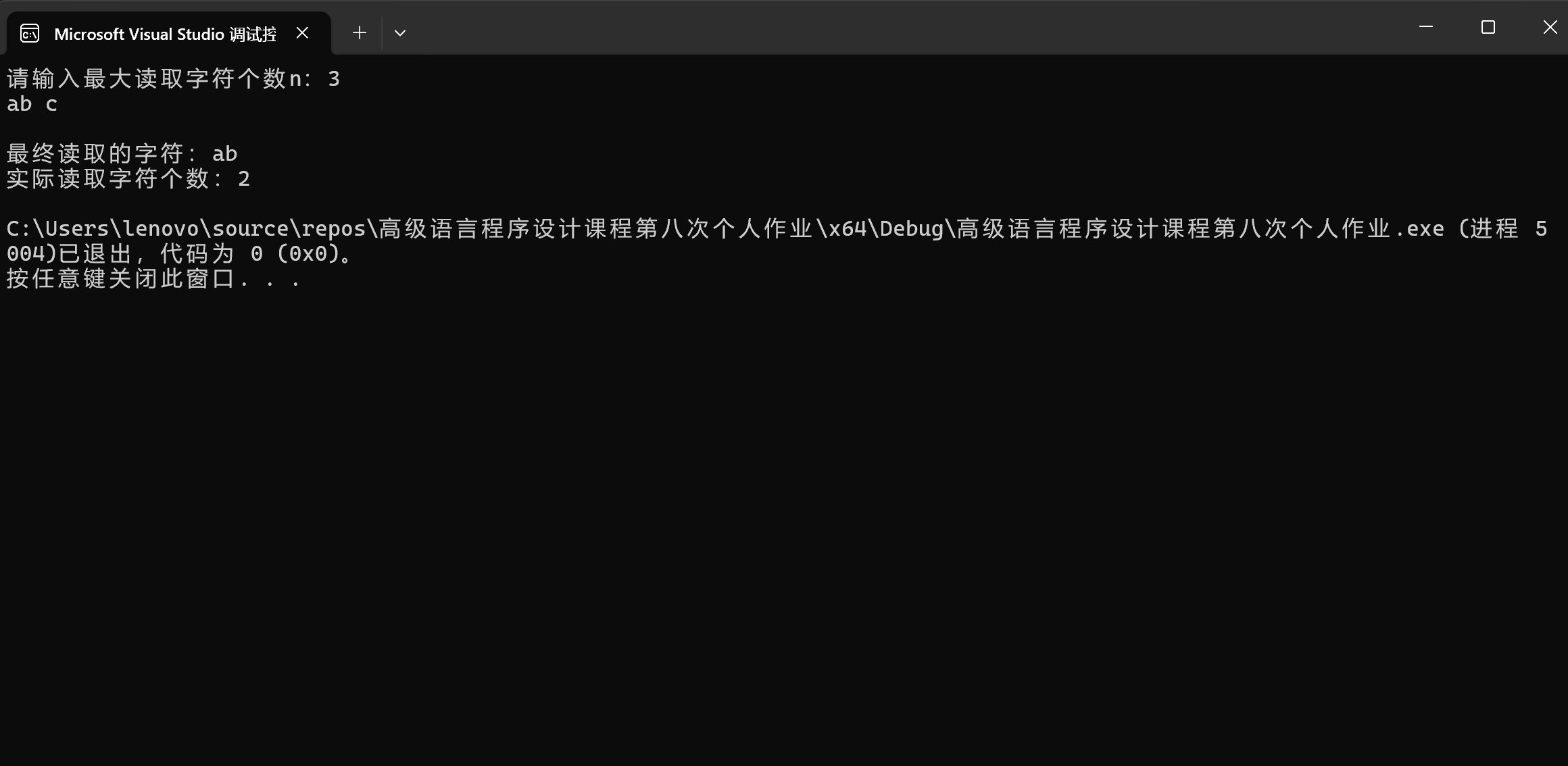Viewport: 1568px width, 766px height.
Task: Close the terminal window
Action: point(1550,27)
